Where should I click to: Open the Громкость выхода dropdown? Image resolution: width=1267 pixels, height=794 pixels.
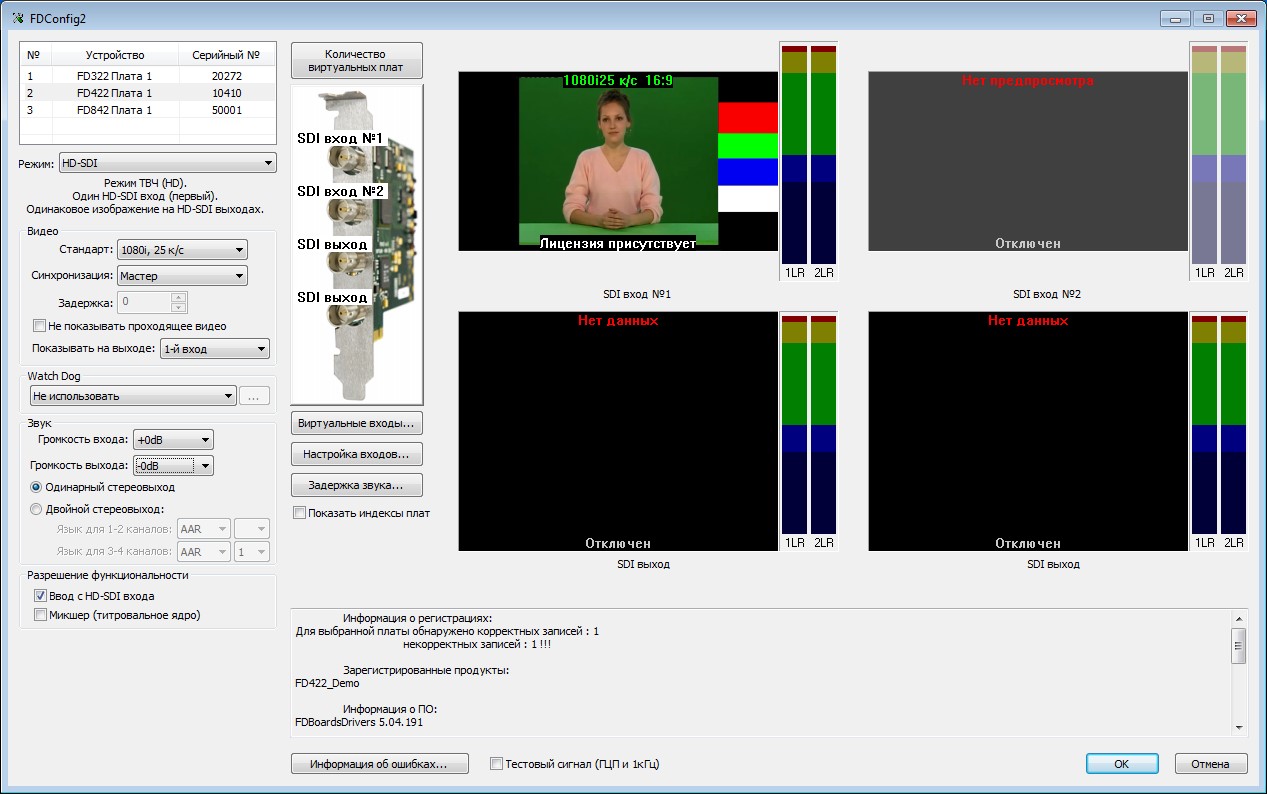tap(173, 465)
